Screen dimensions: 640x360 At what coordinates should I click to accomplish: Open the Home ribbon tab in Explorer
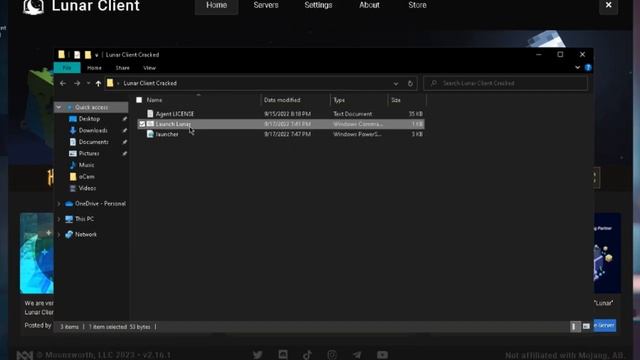click(x=94, y=68)
